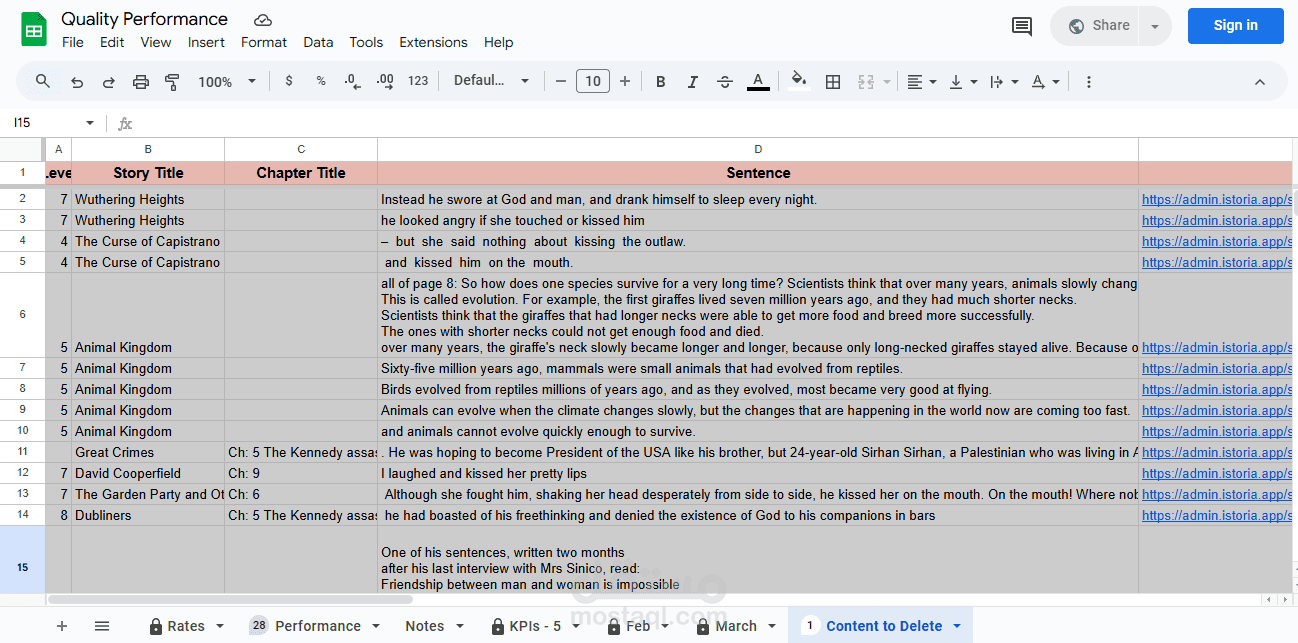Image resolution: width=1298 pixels, height=643 pixels.
Task: Click the horizontal scrollbar below the grid
Action: click(x=230, y=599)
